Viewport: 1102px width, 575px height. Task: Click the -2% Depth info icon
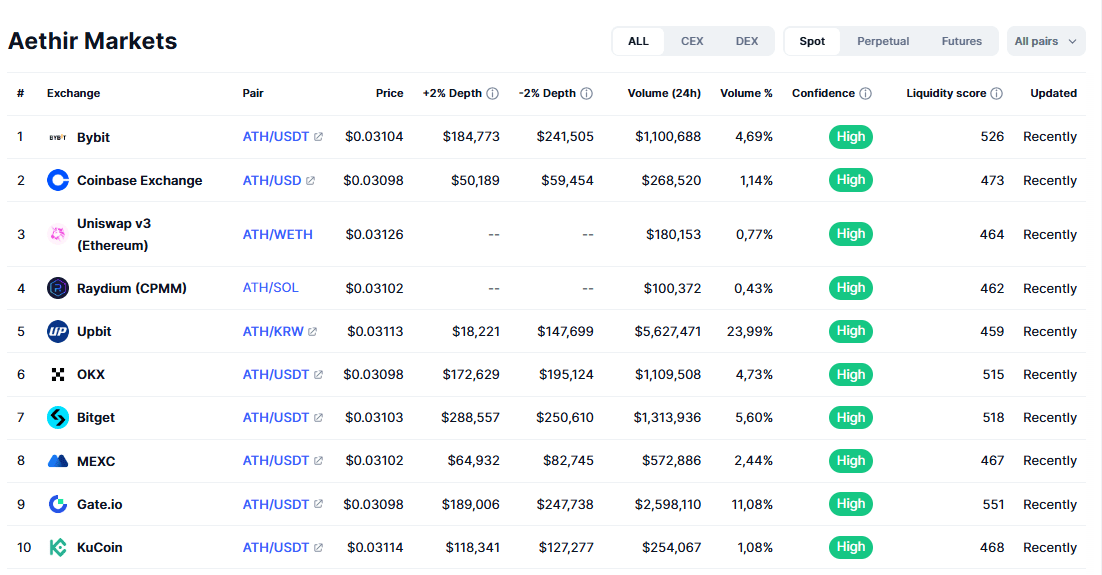click(586, 93)
